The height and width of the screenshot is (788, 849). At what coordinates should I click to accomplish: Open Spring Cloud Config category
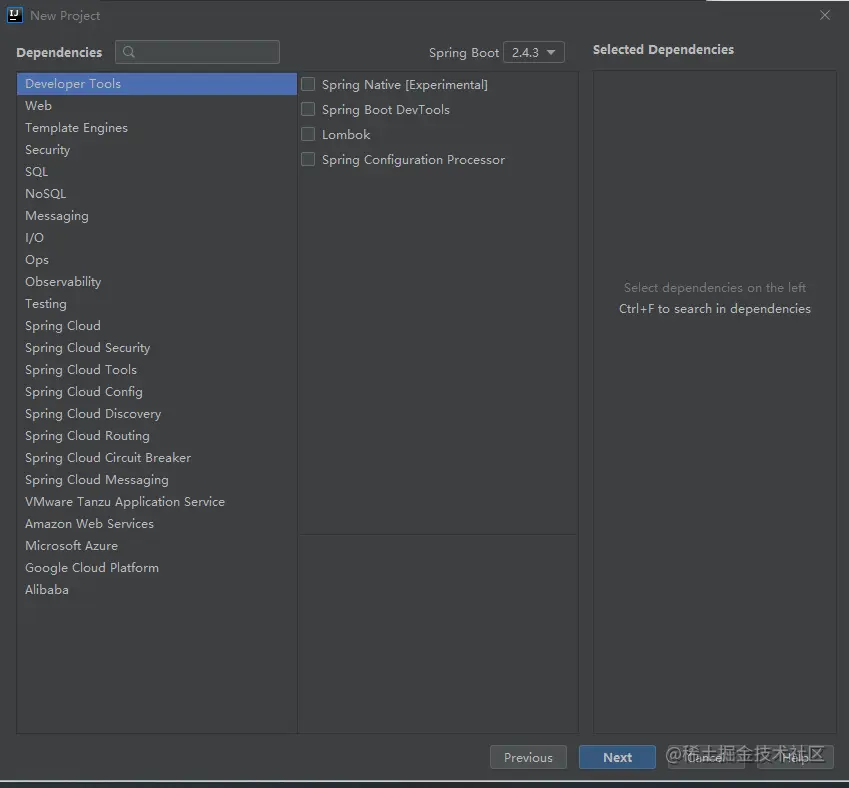click(156, 392)
